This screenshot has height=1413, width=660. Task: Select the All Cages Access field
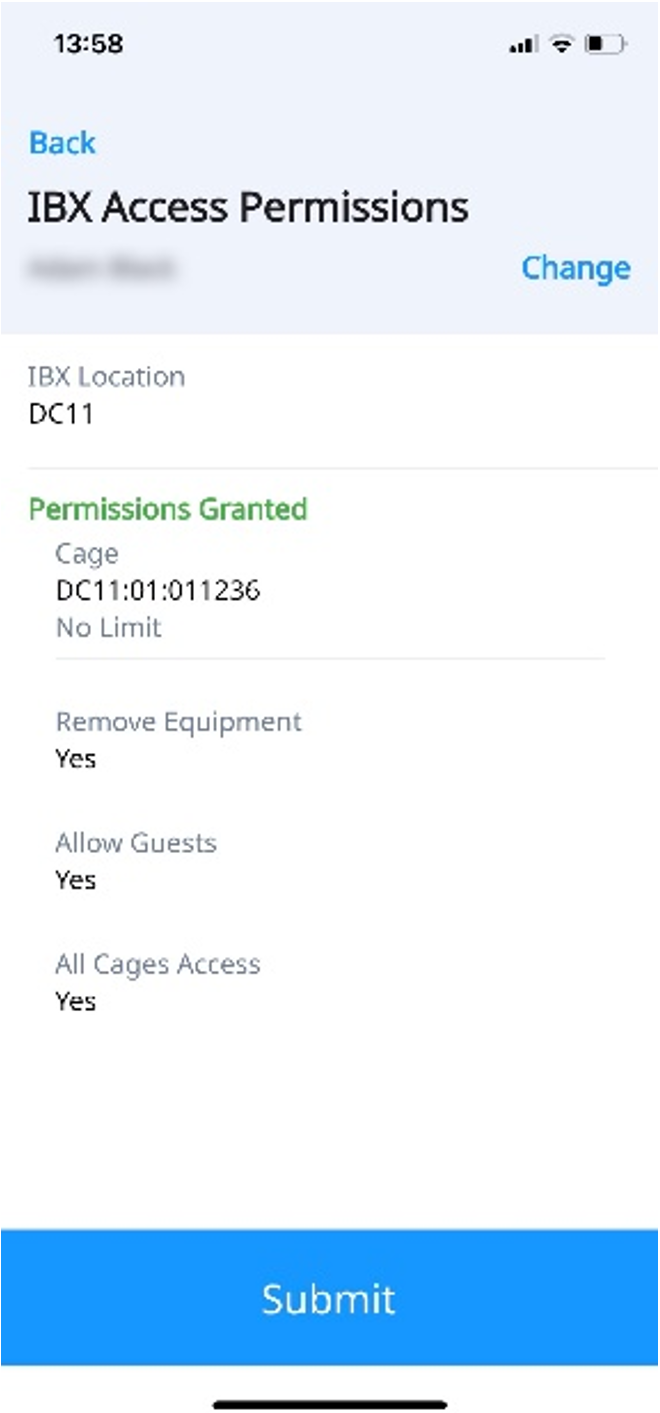click(x=158, y=964)
